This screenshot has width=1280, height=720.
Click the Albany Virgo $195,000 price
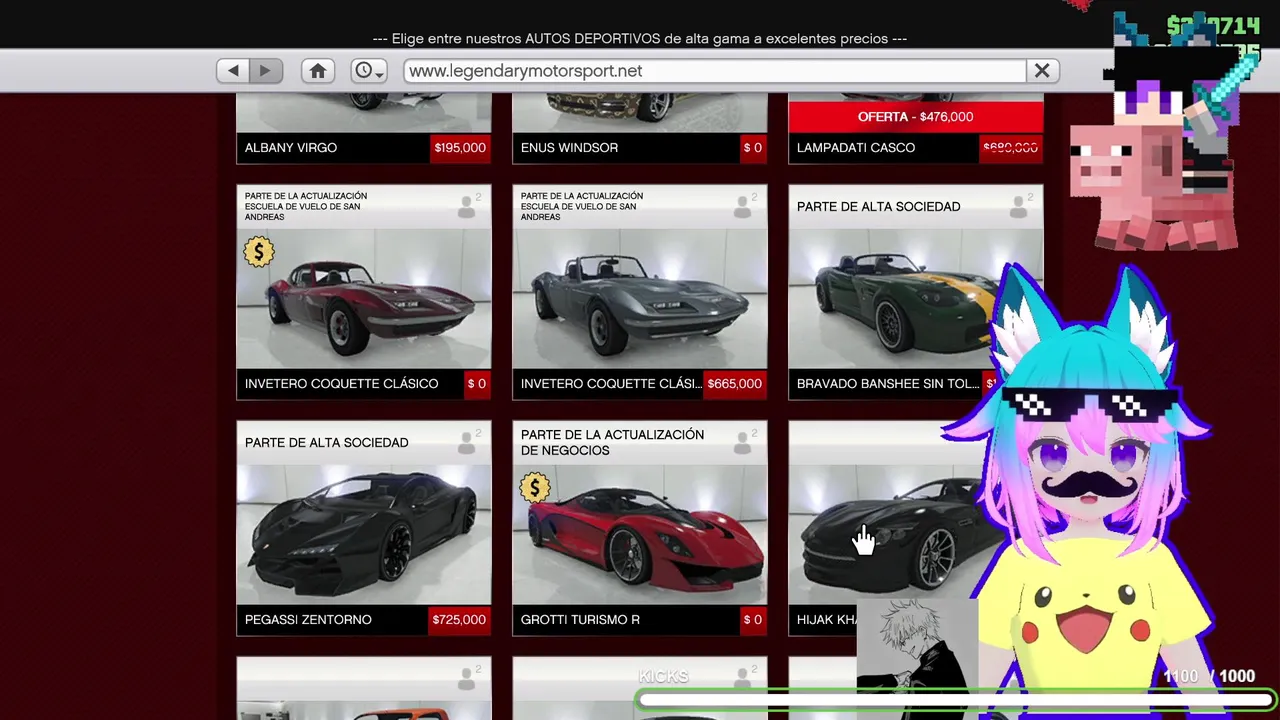460,148
